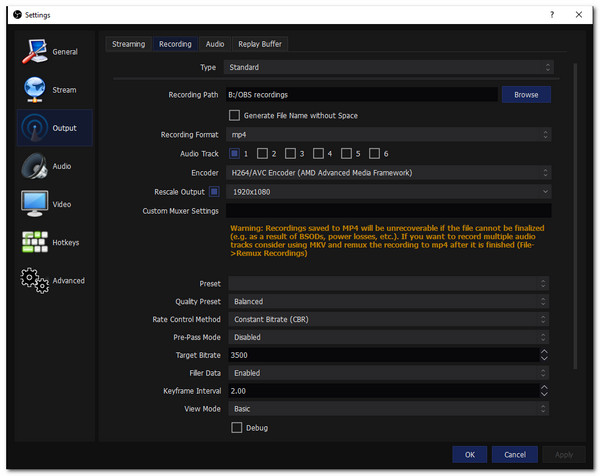Decrease Keyframe Interval with down arrow
Screen dimensions: 600x476
pyautogui.click(x=544, y=394)
